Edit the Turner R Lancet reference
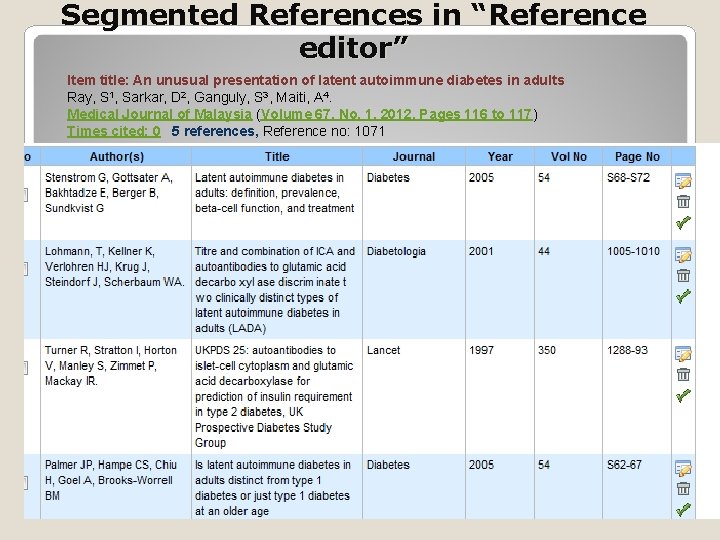The width and height of the screenshot is (720, 540). (x=683, y=354)
